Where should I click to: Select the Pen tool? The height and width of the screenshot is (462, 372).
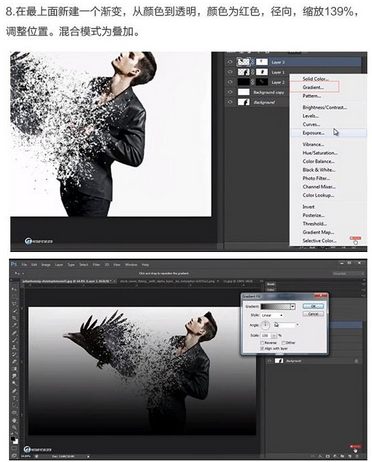coord(14,391)
